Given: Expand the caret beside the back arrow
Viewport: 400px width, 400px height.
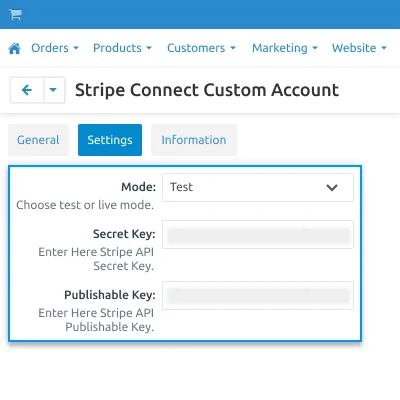Looking at the screenshot, I should [x=54, y=90].
